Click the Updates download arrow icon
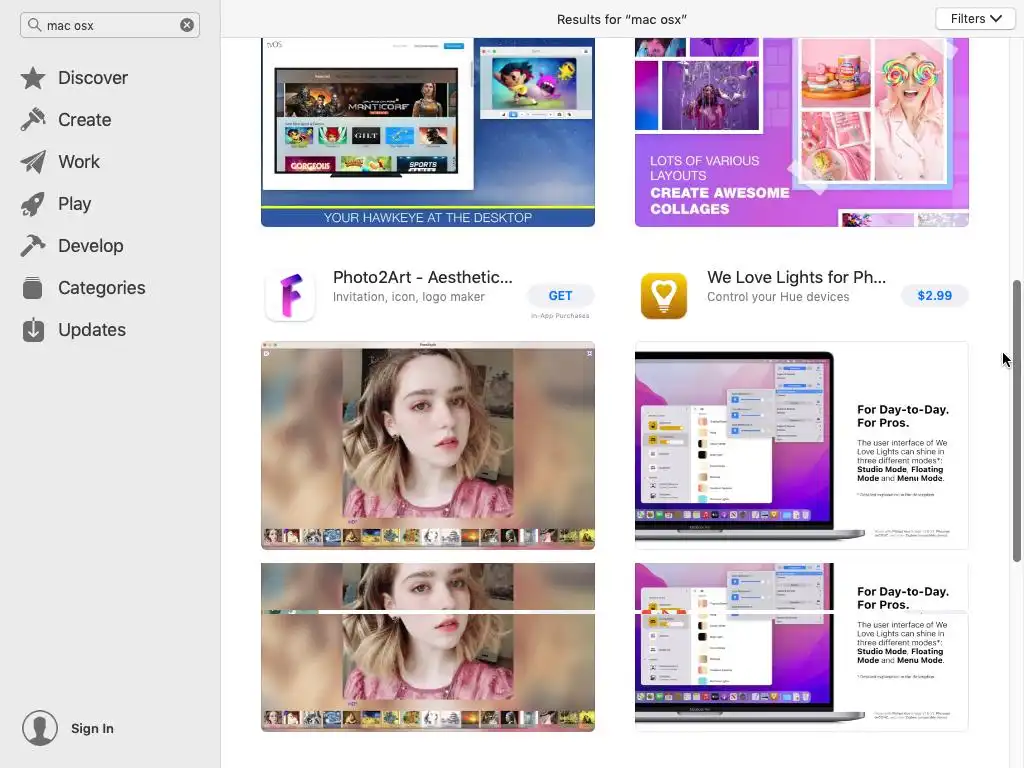This screenshot has height=768, width=1024. [33, 330]
